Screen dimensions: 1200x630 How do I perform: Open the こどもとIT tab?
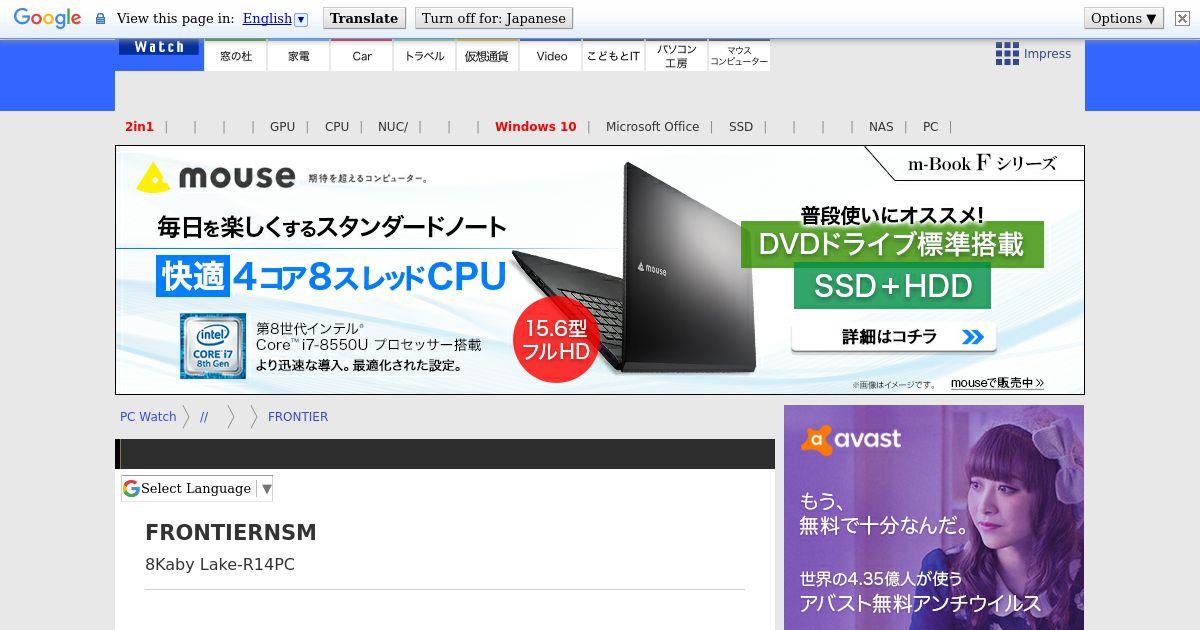tap(613, 56)
